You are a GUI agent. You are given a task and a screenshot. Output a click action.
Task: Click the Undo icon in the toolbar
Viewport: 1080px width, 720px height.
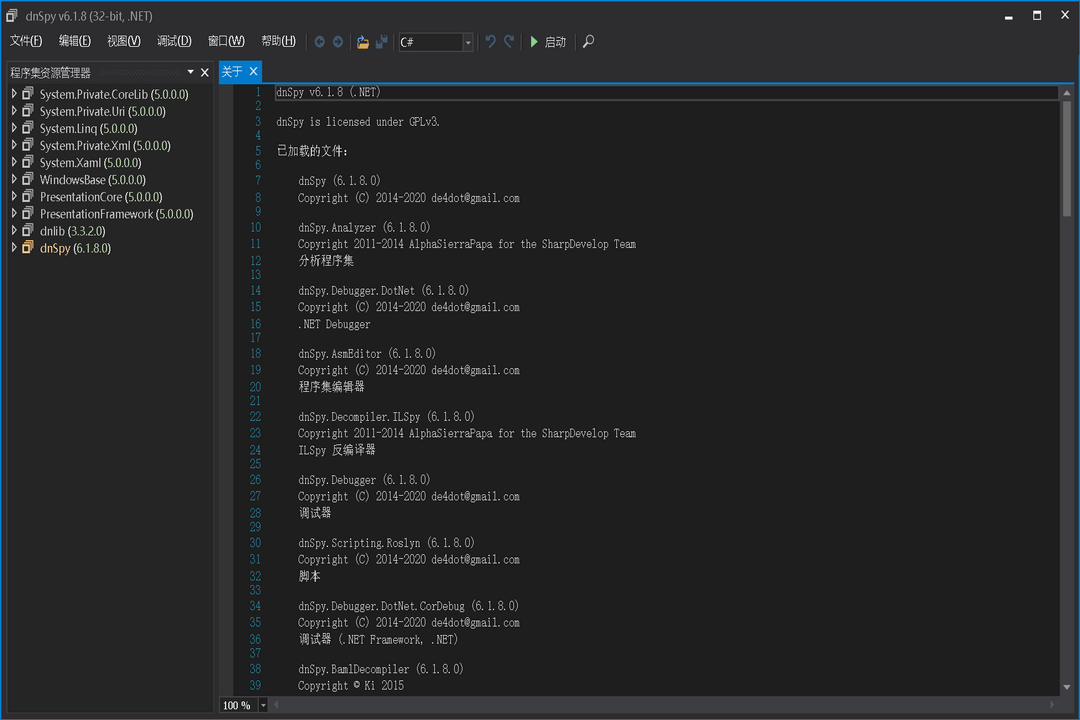[x=489, y=41]
